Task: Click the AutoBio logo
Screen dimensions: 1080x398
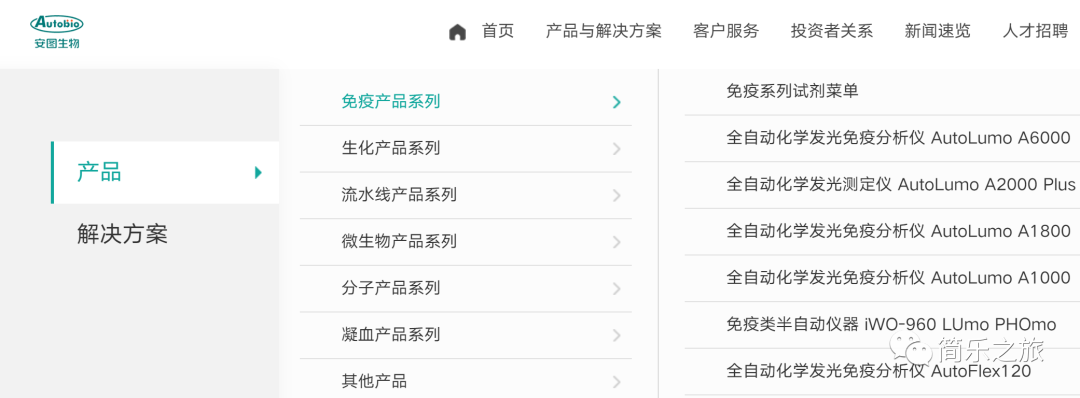Action: point(57,32)
